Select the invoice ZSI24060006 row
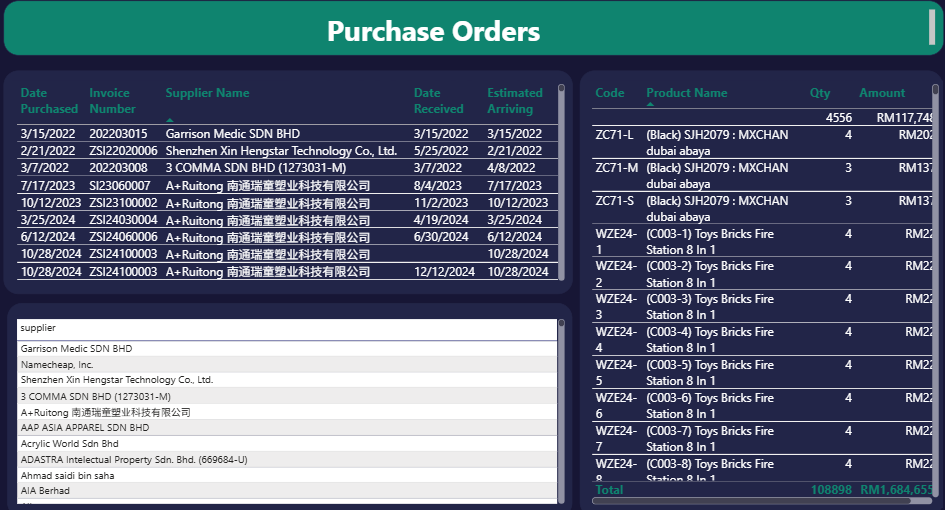This screenshot has height=510, width=945. pyautogui.click(x=287, y=236)
